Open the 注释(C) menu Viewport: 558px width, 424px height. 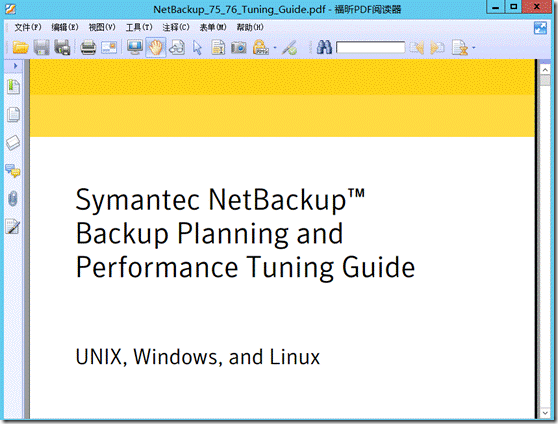pos(176,27)
